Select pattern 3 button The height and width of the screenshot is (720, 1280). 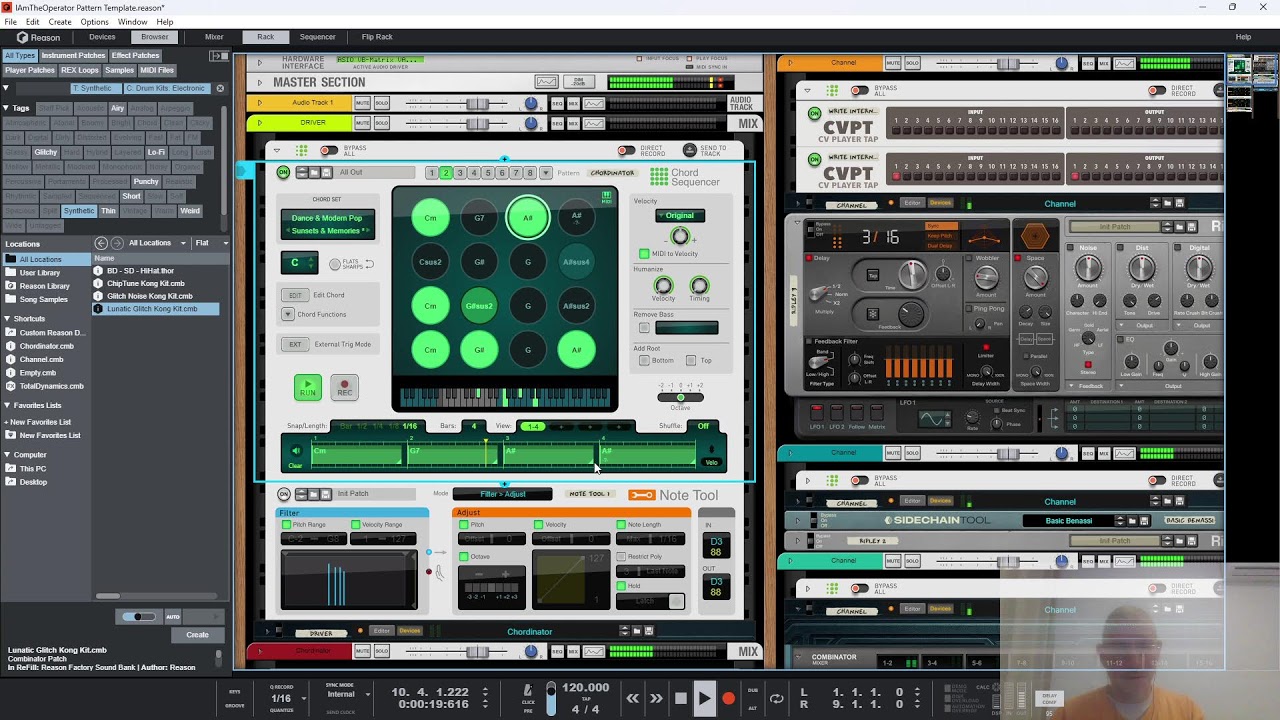pyautogui.click(x=460, y=173)
